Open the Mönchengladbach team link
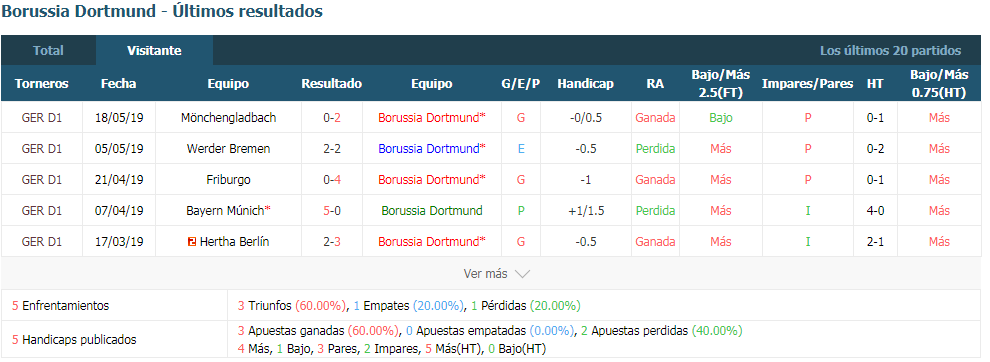Screen dimensions: 990x362 click(229, 118)
